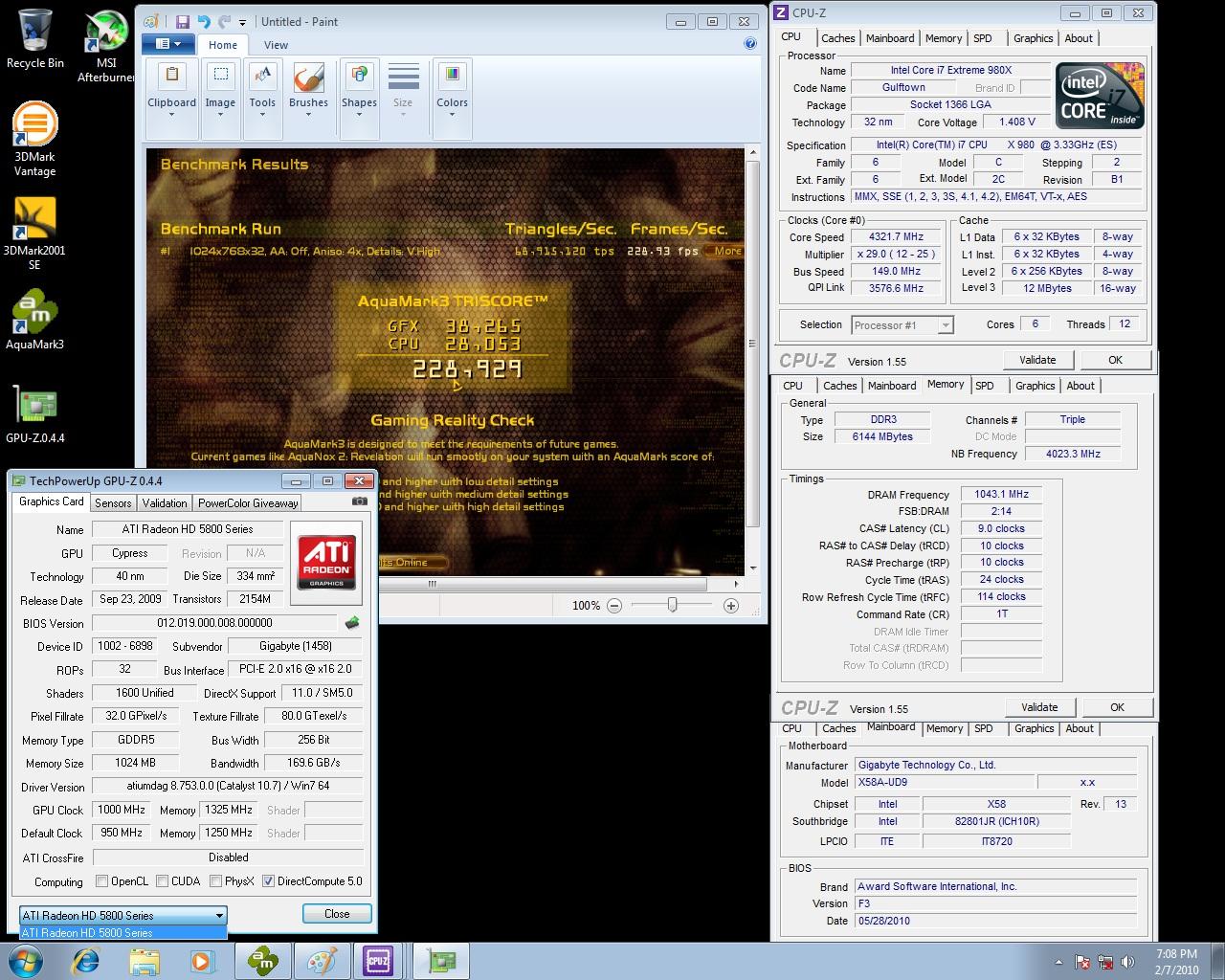Select the AquaMark3 desktop shortcut

34,320
